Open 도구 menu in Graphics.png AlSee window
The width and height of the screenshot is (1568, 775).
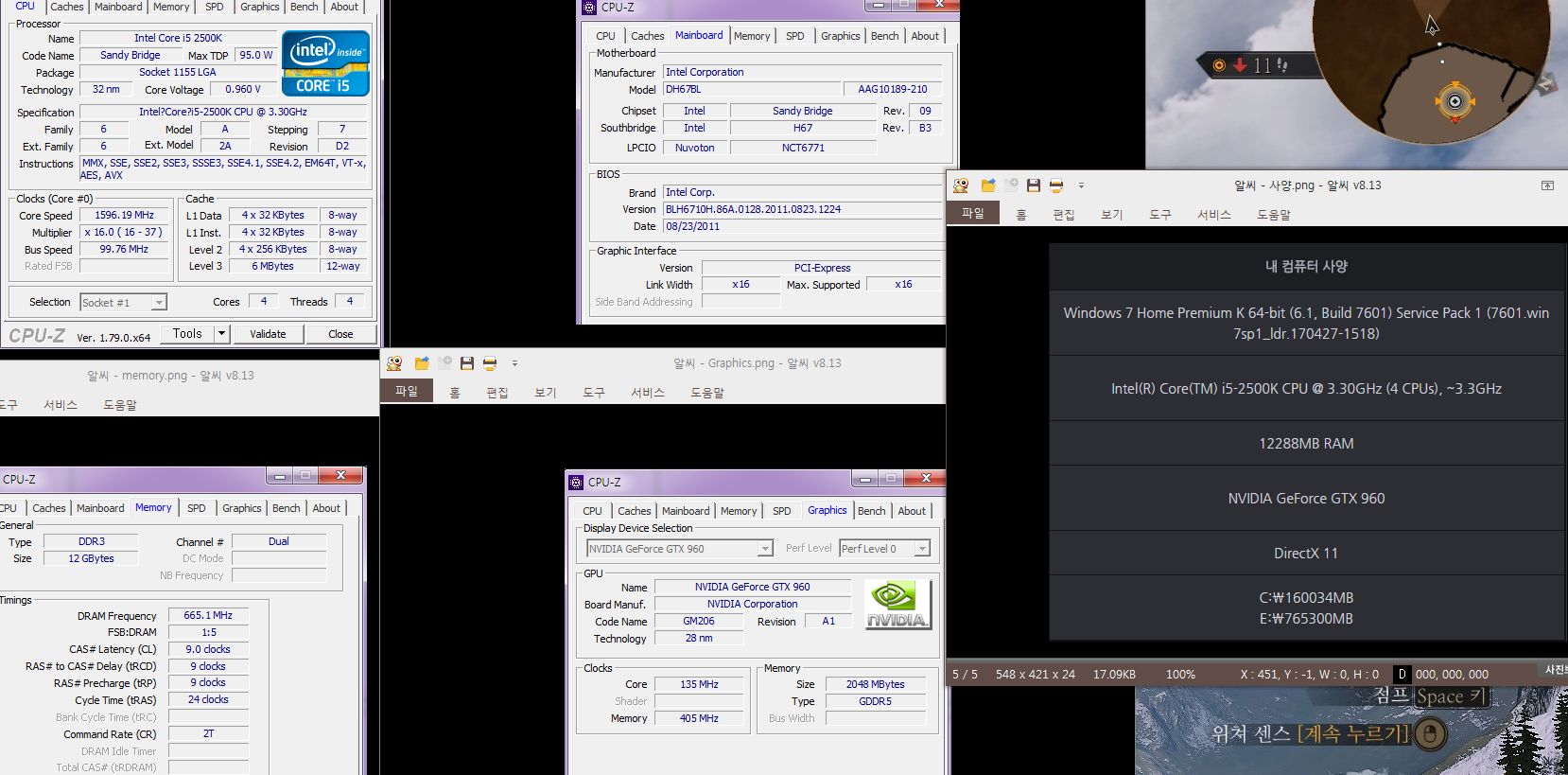[x=594, y=393]
